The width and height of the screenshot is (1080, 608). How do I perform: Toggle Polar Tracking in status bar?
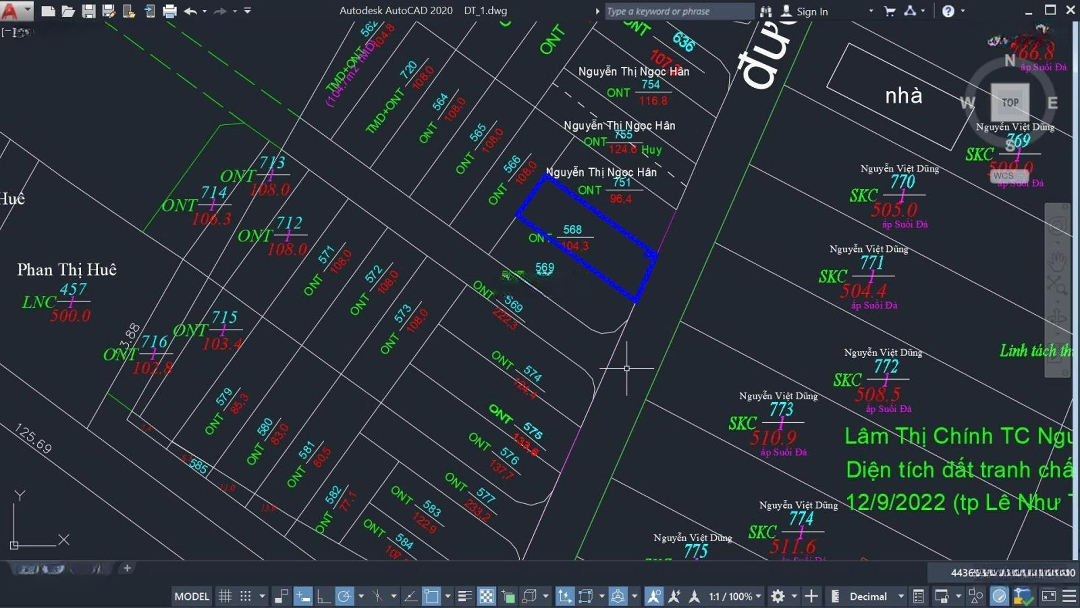click(343, 596)
